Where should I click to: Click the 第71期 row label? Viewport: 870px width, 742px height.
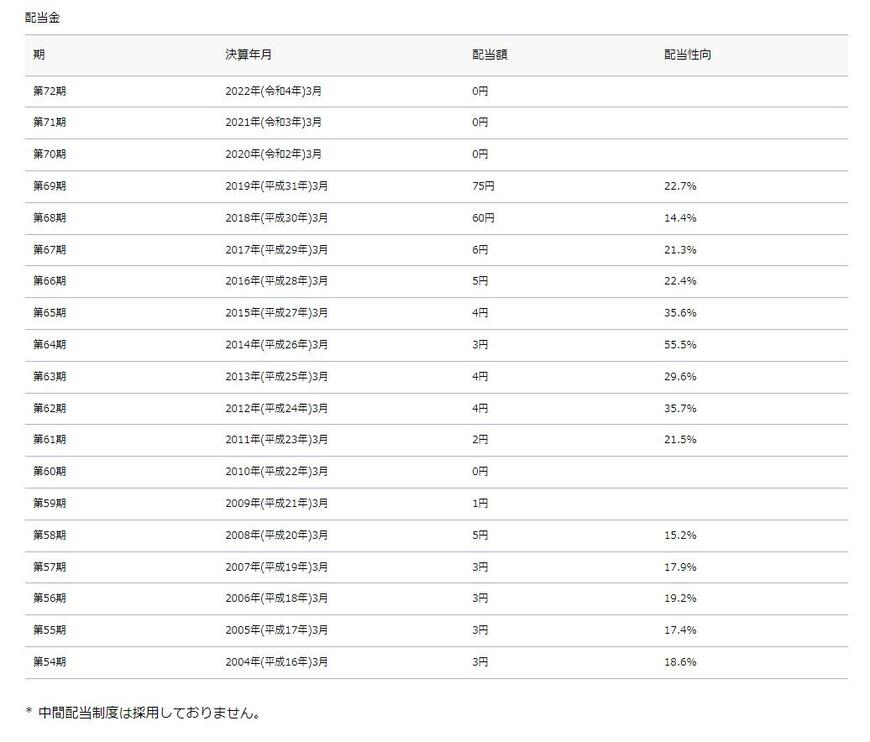tap(48, 122)
